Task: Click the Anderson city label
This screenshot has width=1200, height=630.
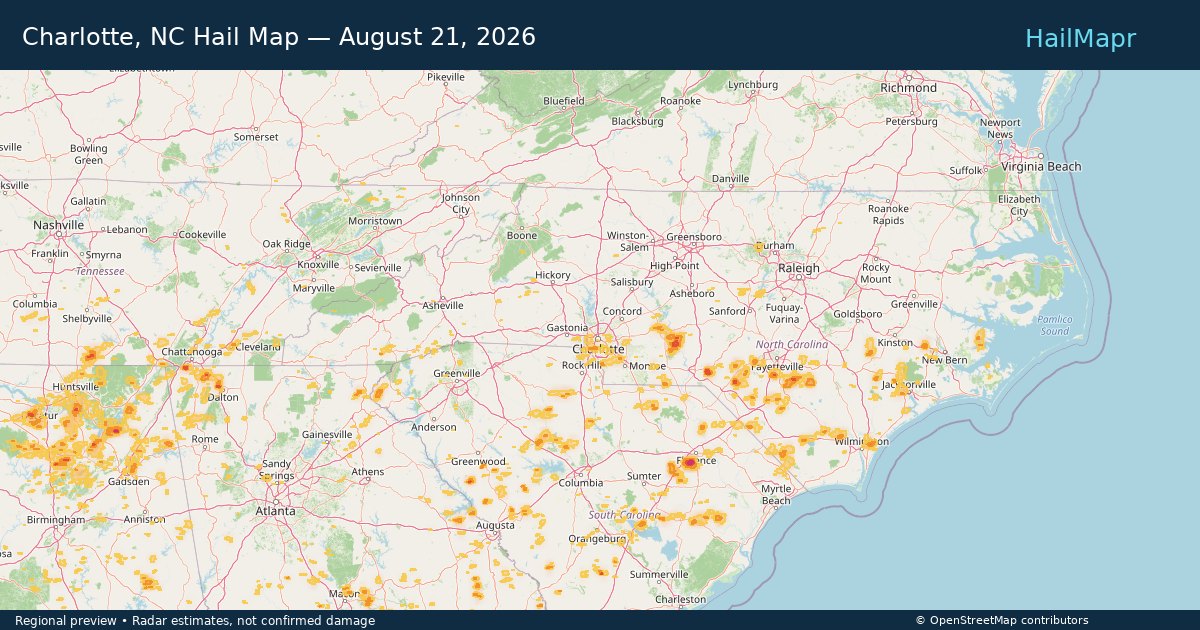Action: click(434, 427)
